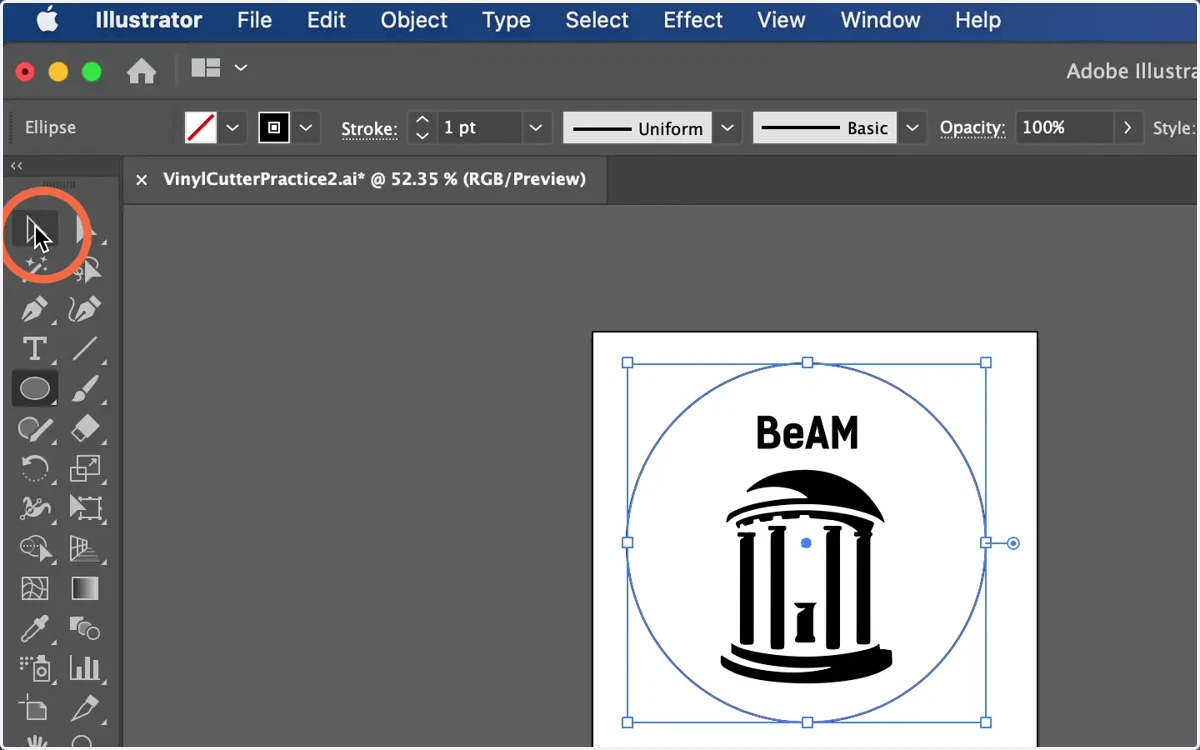Expand the Opacity slider arrow
This screenshot has height=750, width=1200.
[1128, 128]
